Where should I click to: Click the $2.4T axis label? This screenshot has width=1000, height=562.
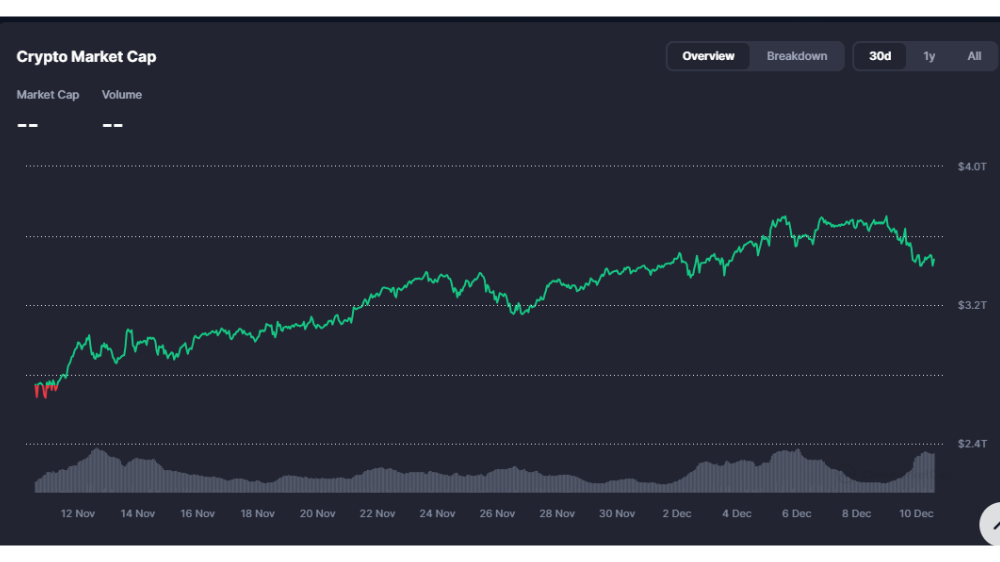click(x=972, y=443)
